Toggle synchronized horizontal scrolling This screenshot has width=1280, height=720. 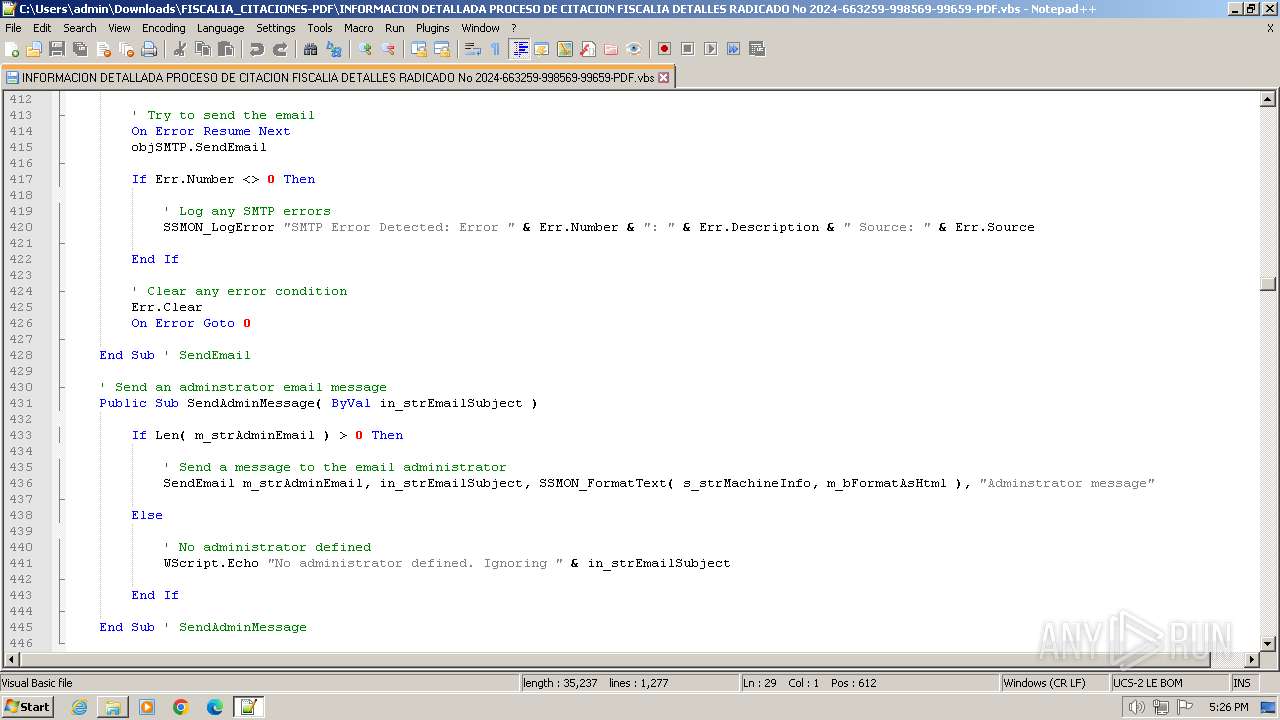[x=442, y=49]
